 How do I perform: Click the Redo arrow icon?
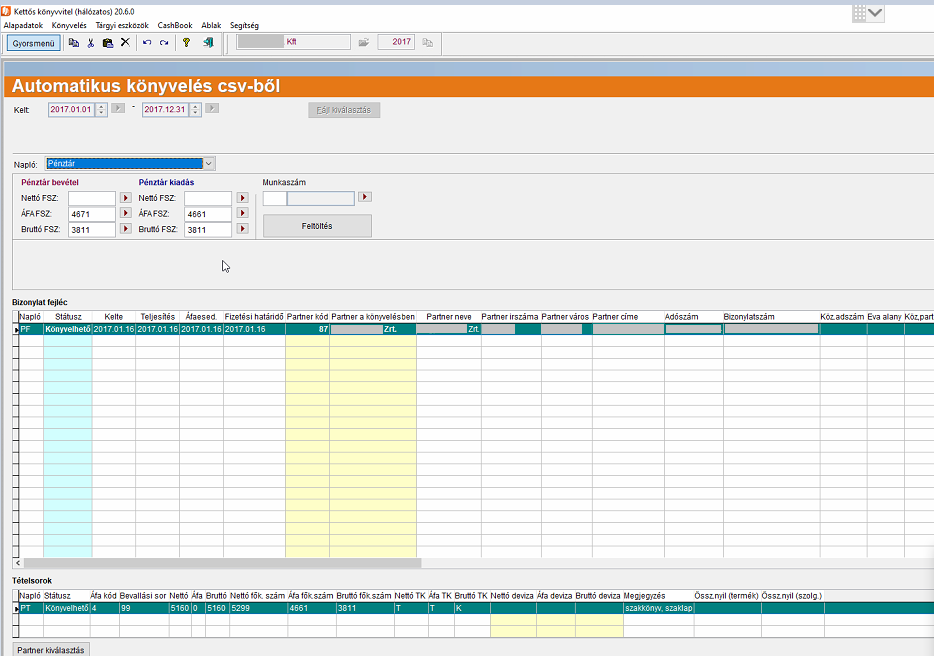pos(164,43)
